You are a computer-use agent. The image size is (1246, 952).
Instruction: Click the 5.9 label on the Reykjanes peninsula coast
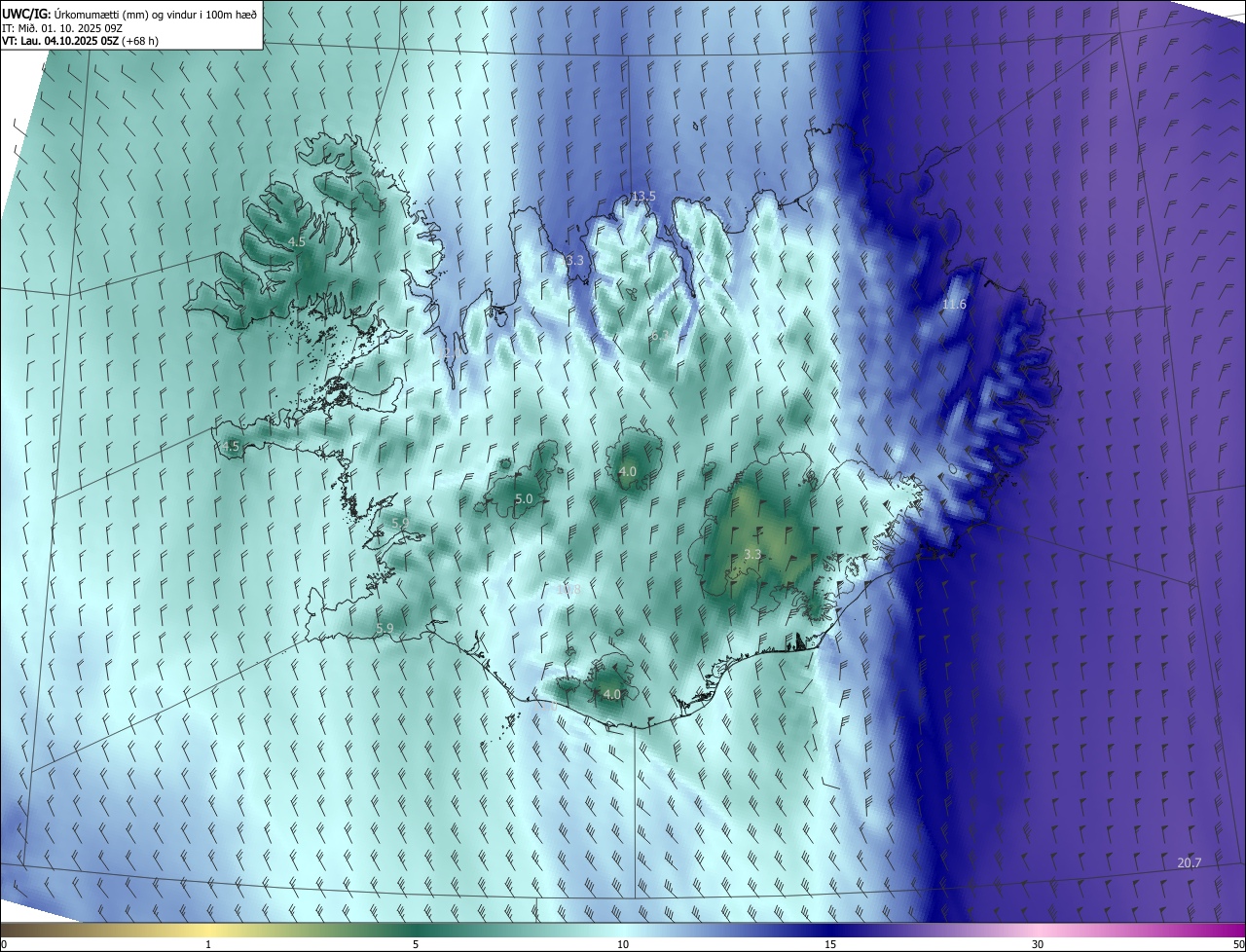385,628
